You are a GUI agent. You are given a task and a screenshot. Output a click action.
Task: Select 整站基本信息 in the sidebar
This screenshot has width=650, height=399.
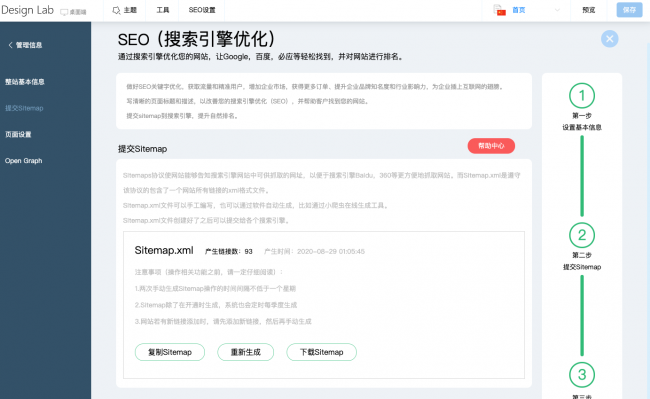24,82
